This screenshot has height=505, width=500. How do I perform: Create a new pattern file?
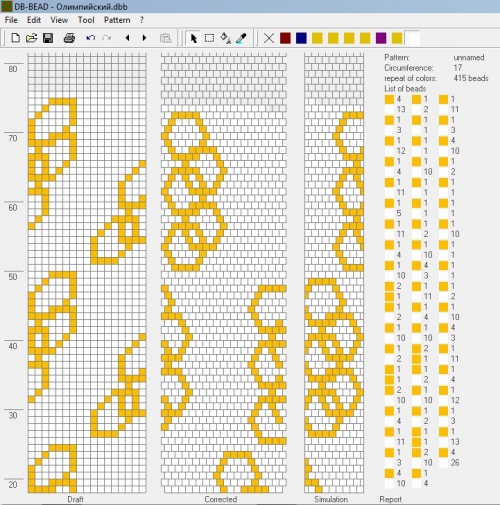click(x=15, y=38)
